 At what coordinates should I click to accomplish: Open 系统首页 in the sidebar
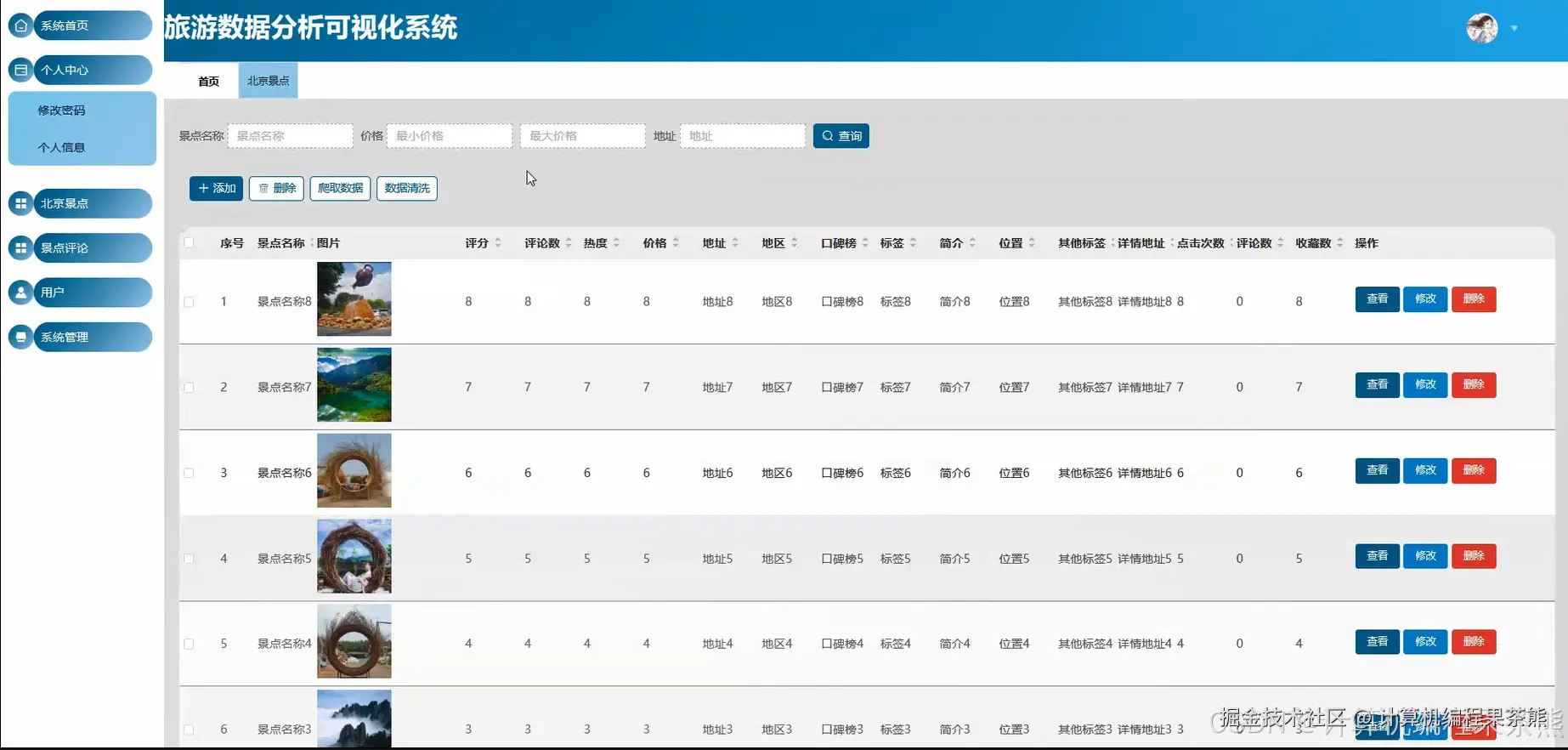coord(92,26)
